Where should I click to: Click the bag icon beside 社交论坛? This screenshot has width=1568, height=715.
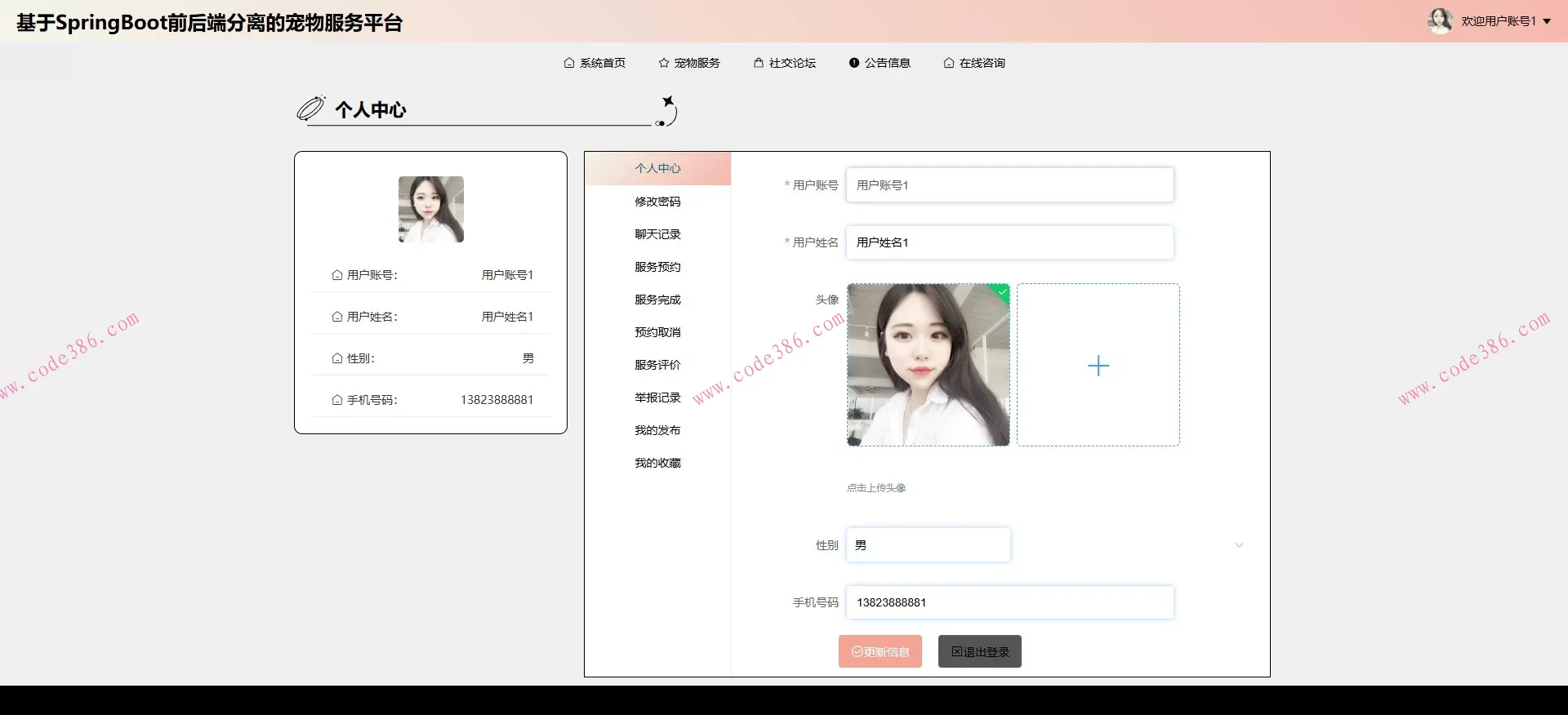point(759,63)
